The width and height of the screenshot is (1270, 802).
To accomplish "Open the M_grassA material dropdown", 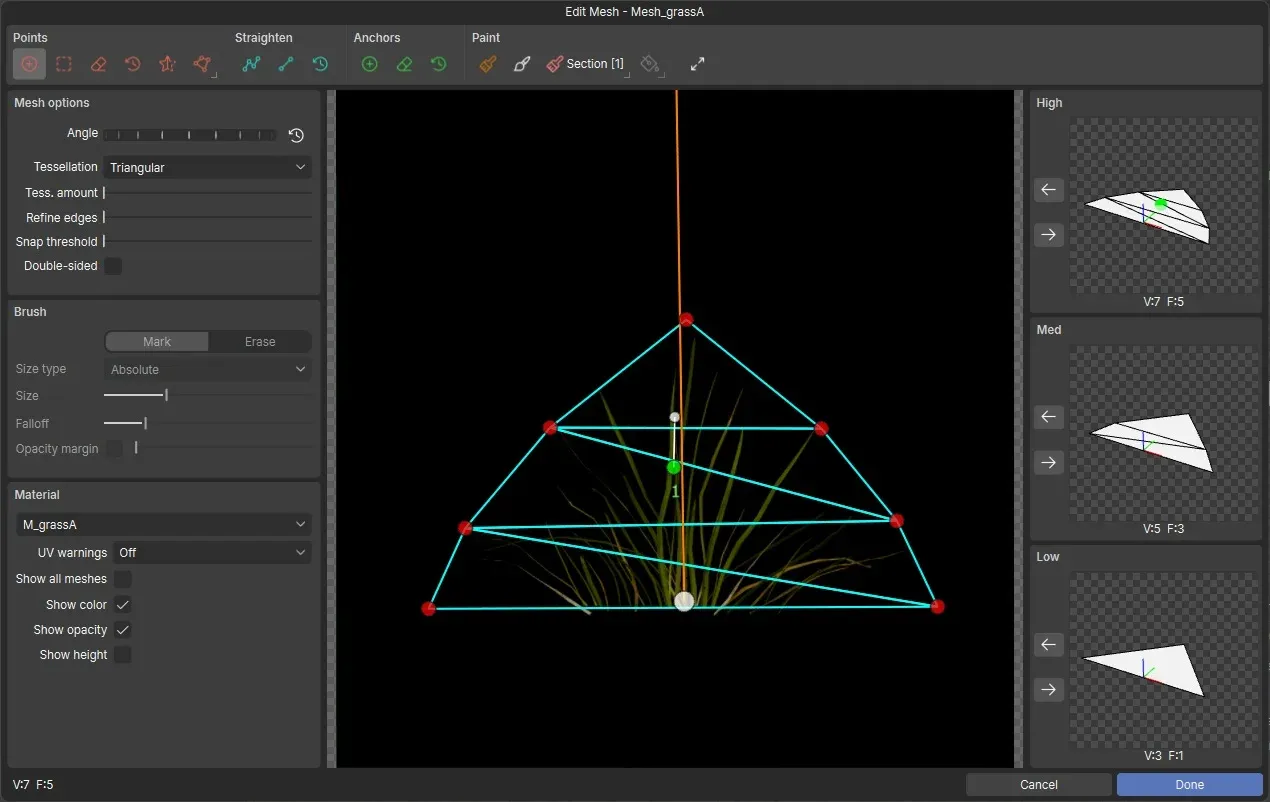I will point(163,525).
